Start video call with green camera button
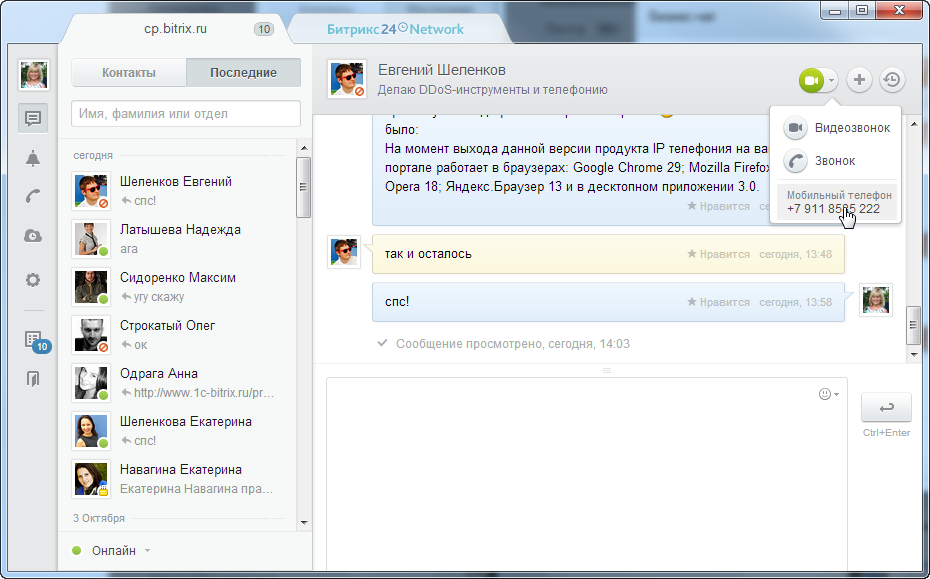930x579 pixels. 811,80
